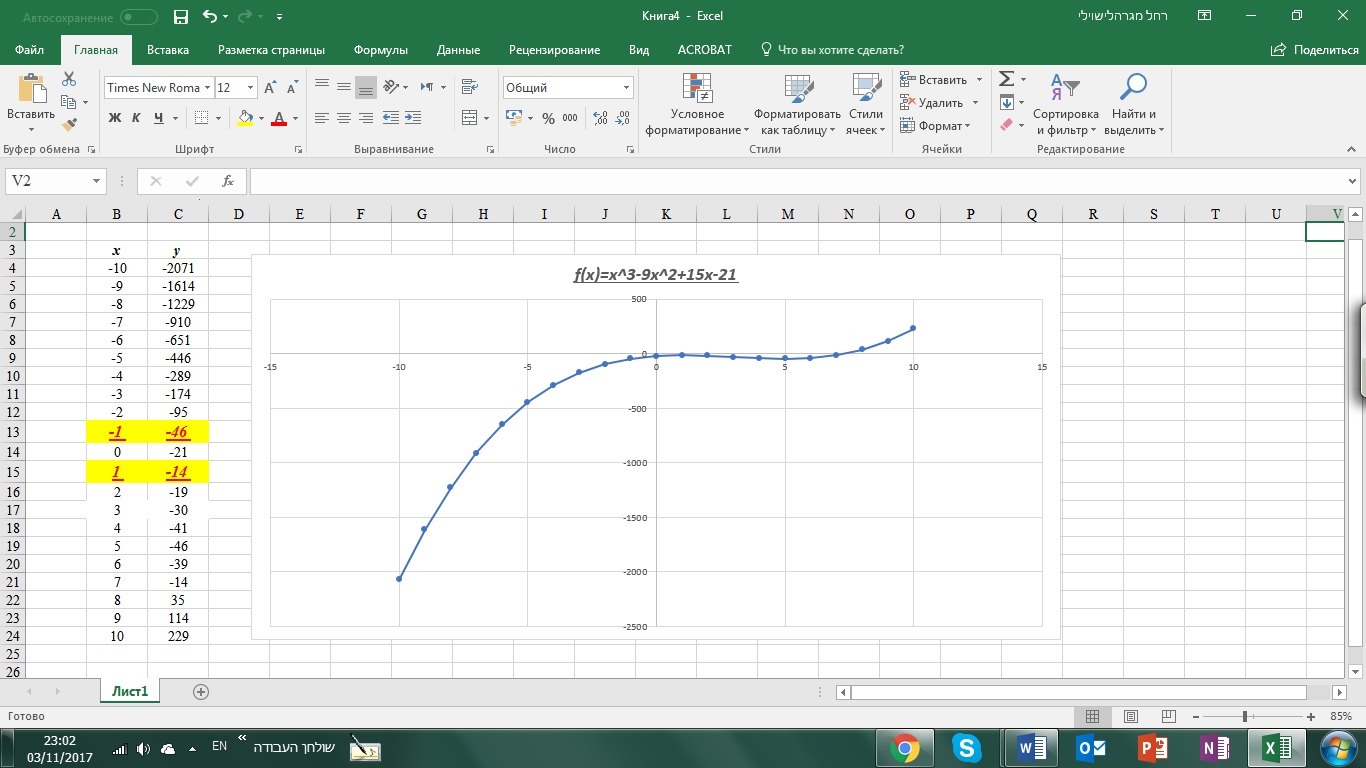Click the Borders icon in font group
1366x768 pixels.
coord(202,118)
